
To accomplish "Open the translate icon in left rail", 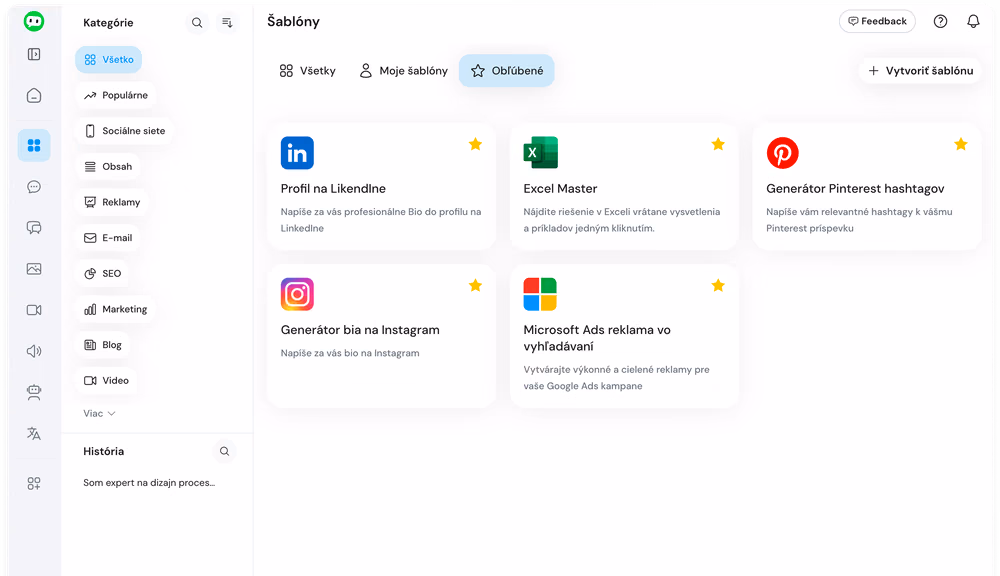I will (34, 434).
